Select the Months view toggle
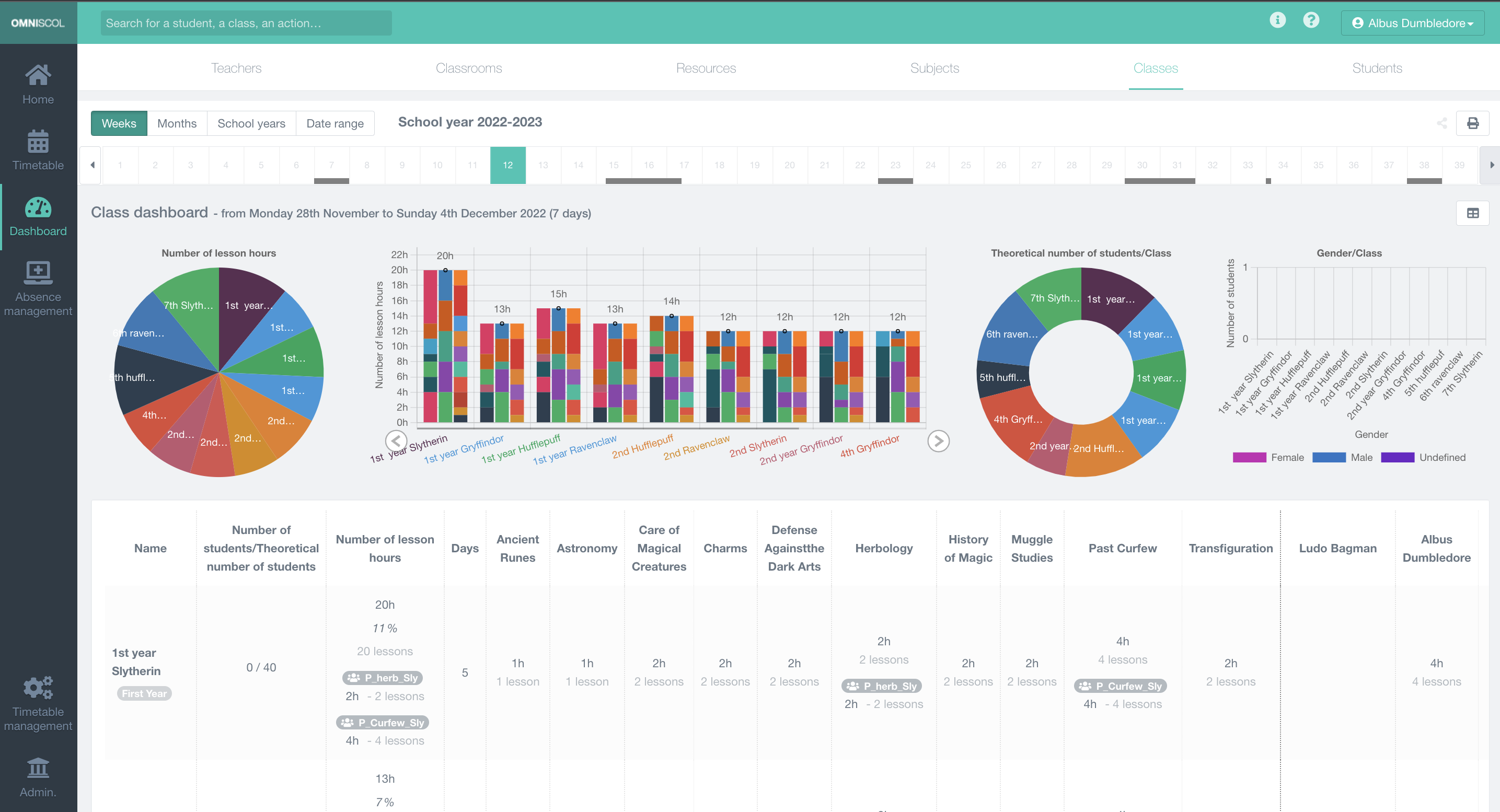 [x=177, y=123]
